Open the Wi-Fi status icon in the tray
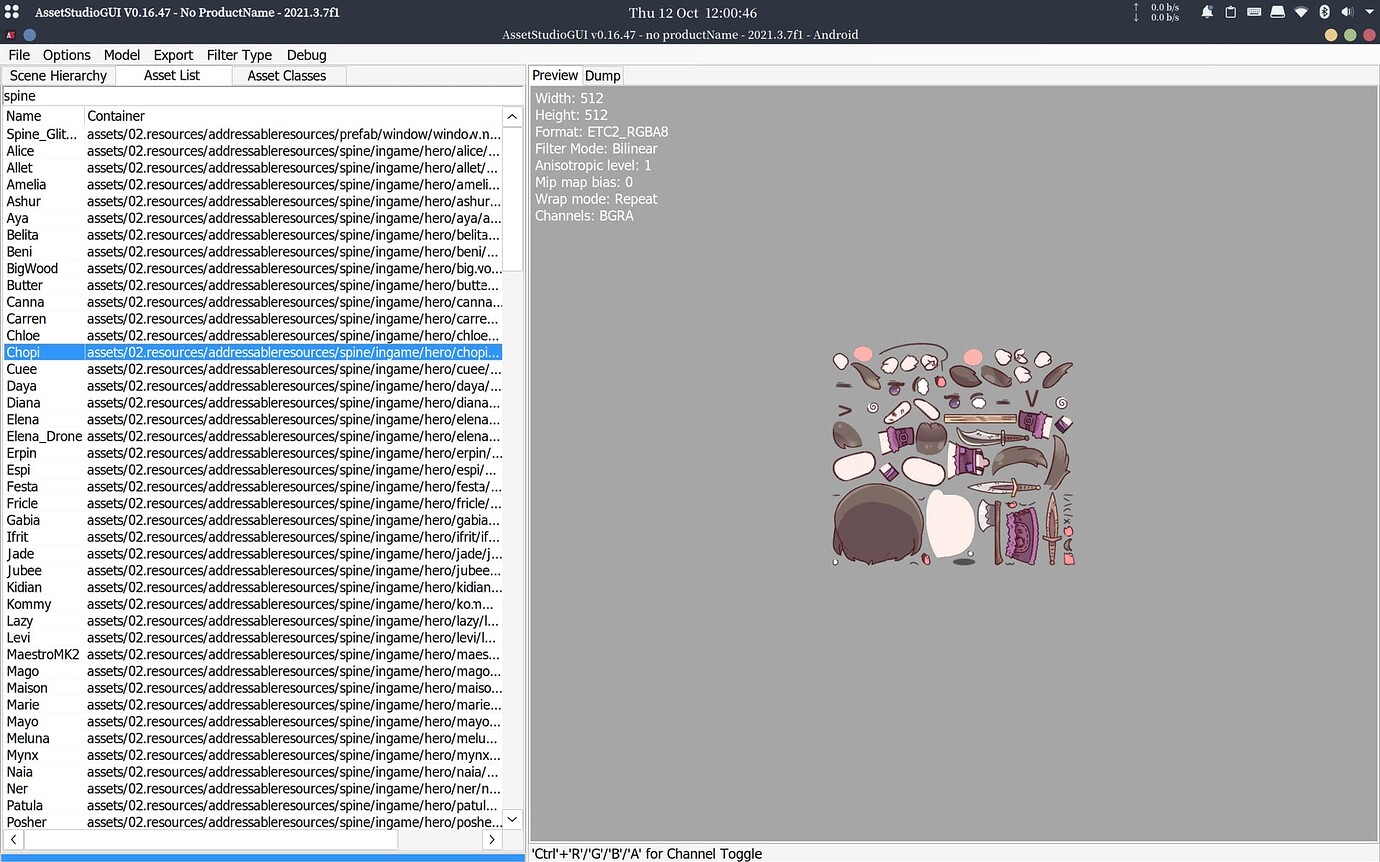The width and height of the screenshot is (1380, 862). coord(1300,12)
